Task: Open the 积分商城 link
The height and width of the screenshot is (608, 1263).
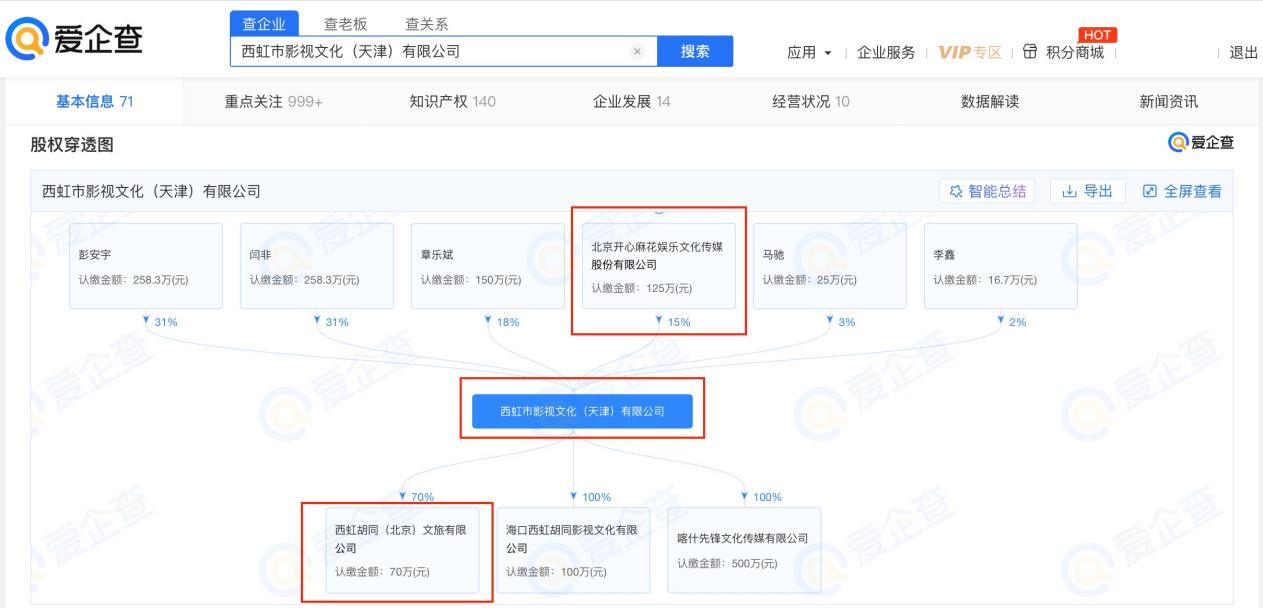Action: tap(1075, 53)
